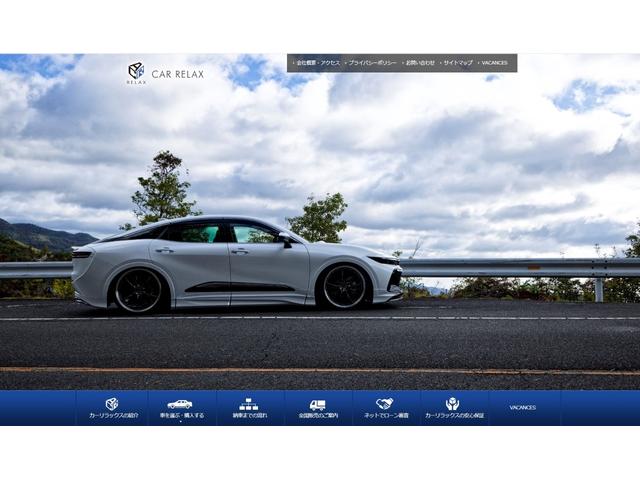Click the handshake icon for loan screening

385,403
